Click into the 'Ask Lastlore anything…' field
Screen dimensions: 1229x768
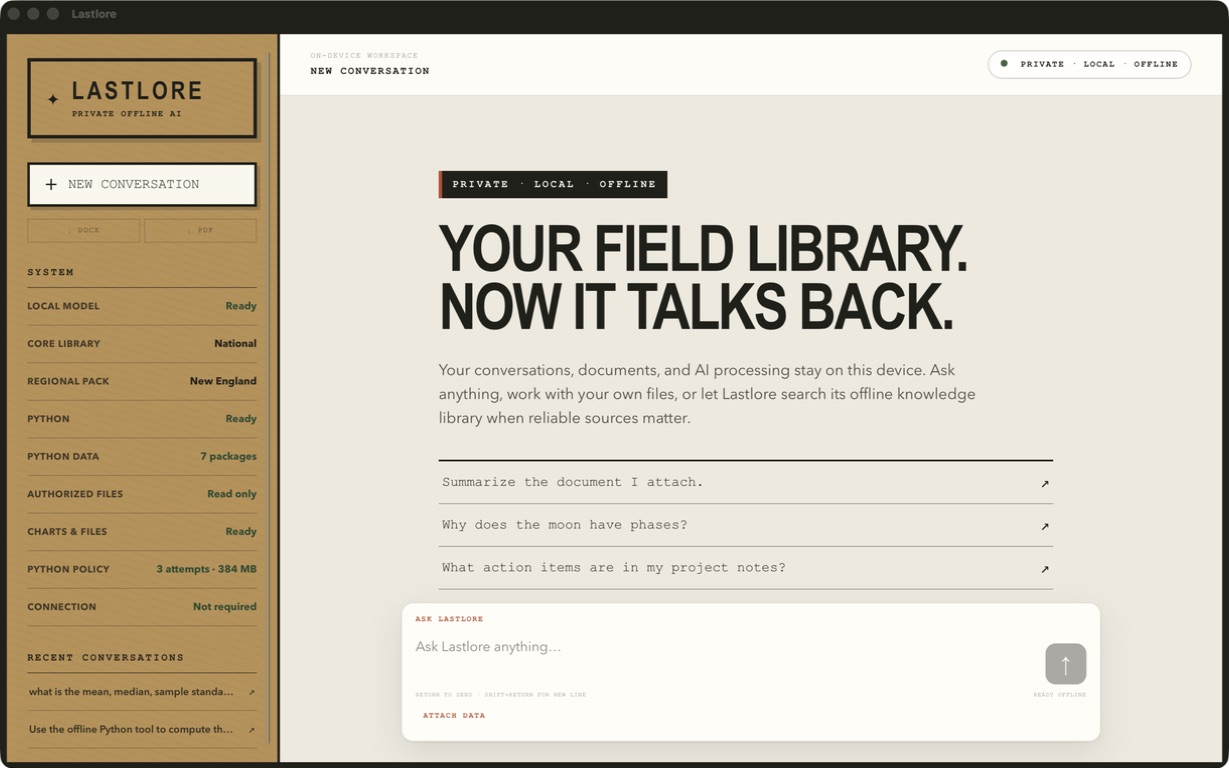(724, 648)
